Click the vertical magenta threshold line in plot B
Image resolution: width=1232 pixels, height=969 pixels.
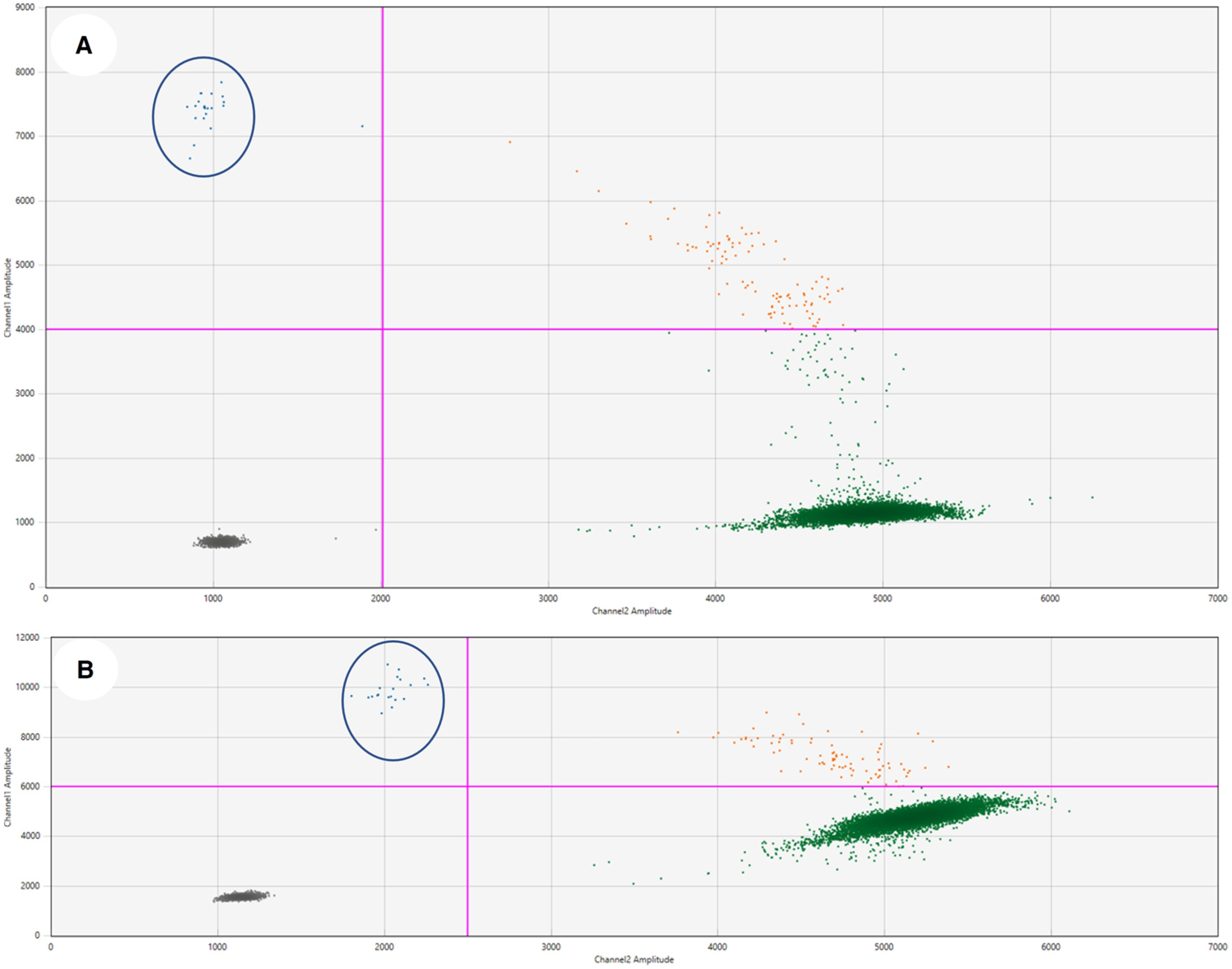pyautogui.click(x=467, y=851)
